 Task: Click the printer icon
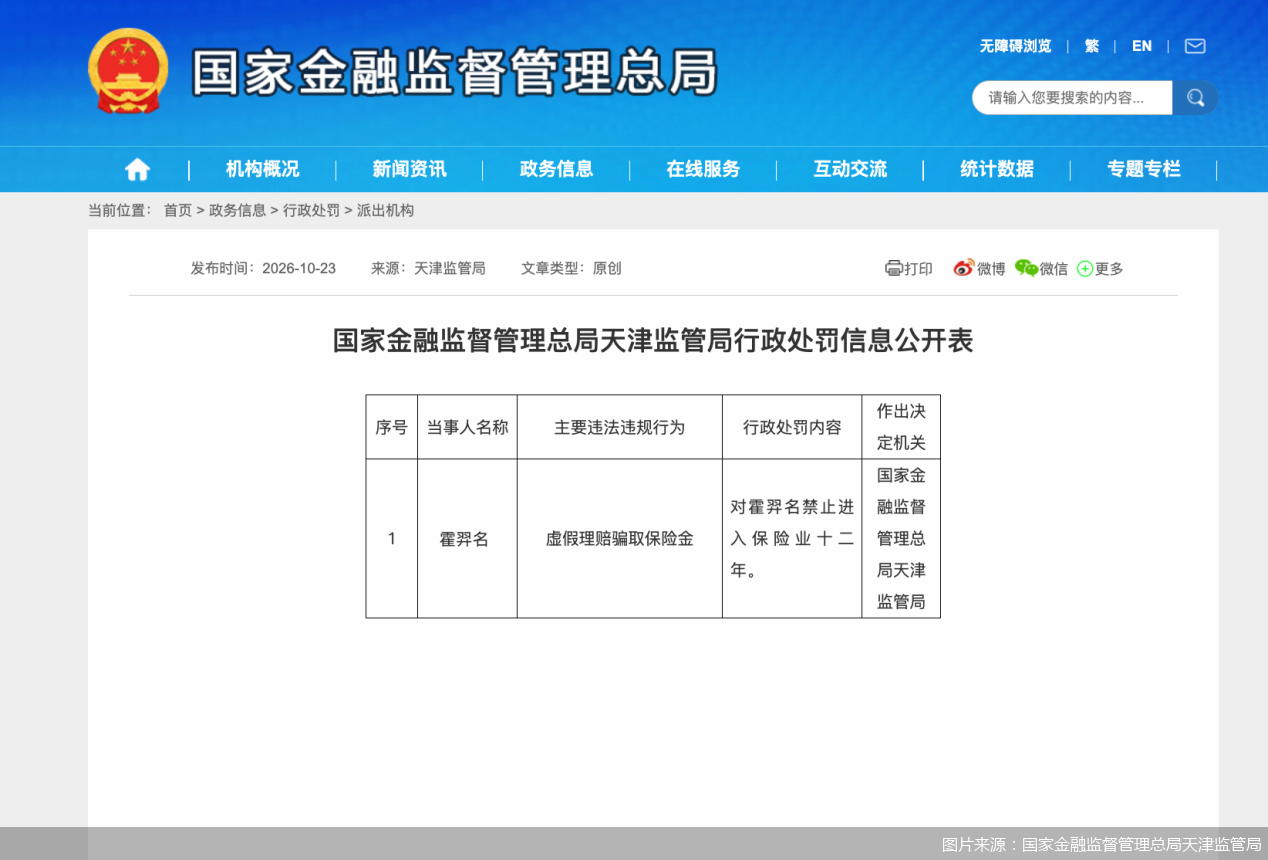pos(894,268)
